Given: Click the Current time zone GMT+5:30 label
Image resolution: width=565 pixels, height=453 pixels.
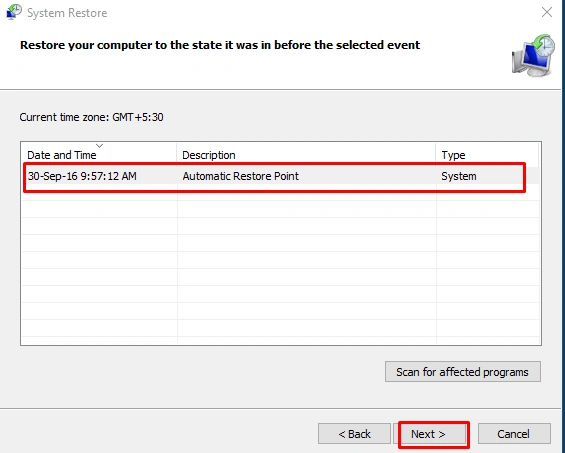Looking at the screenshot, I should 92,117.
